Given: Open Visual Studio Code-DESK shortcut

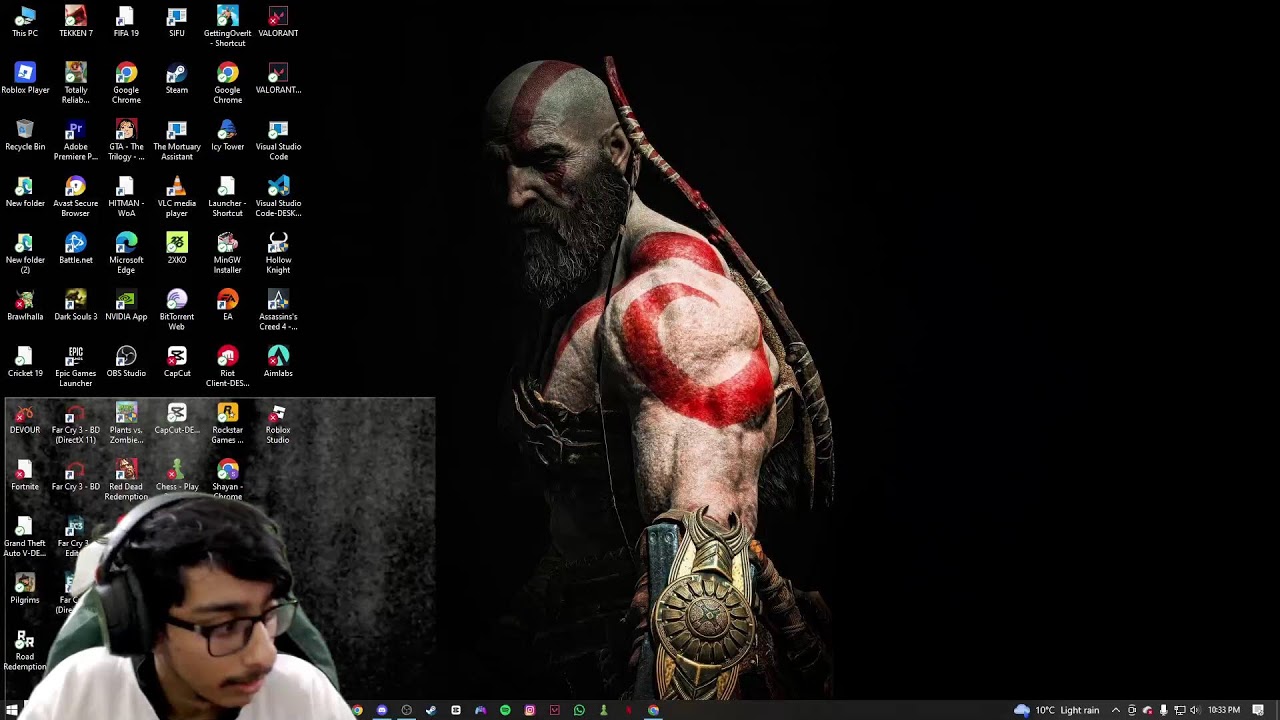Looking at the screenshot, I should 278,197.
